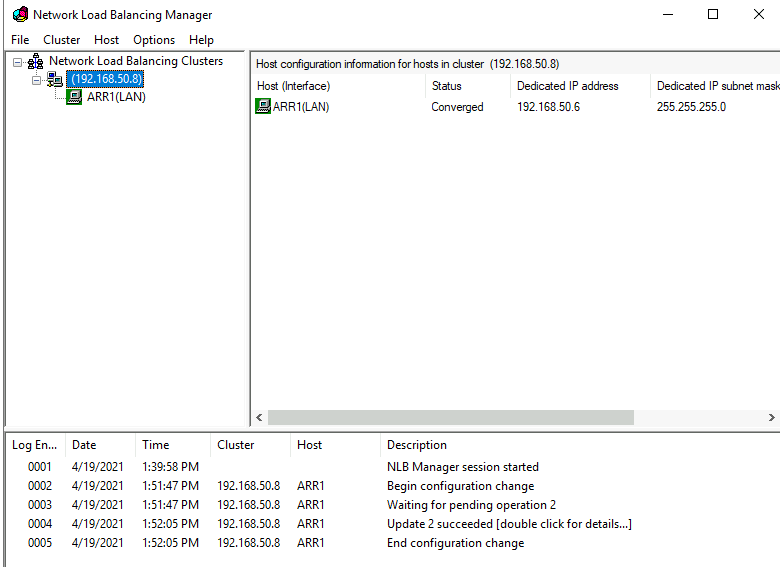Select the (192.168.50.8) cluster in tree
The image size is (780, 567).
click(105, 79)
